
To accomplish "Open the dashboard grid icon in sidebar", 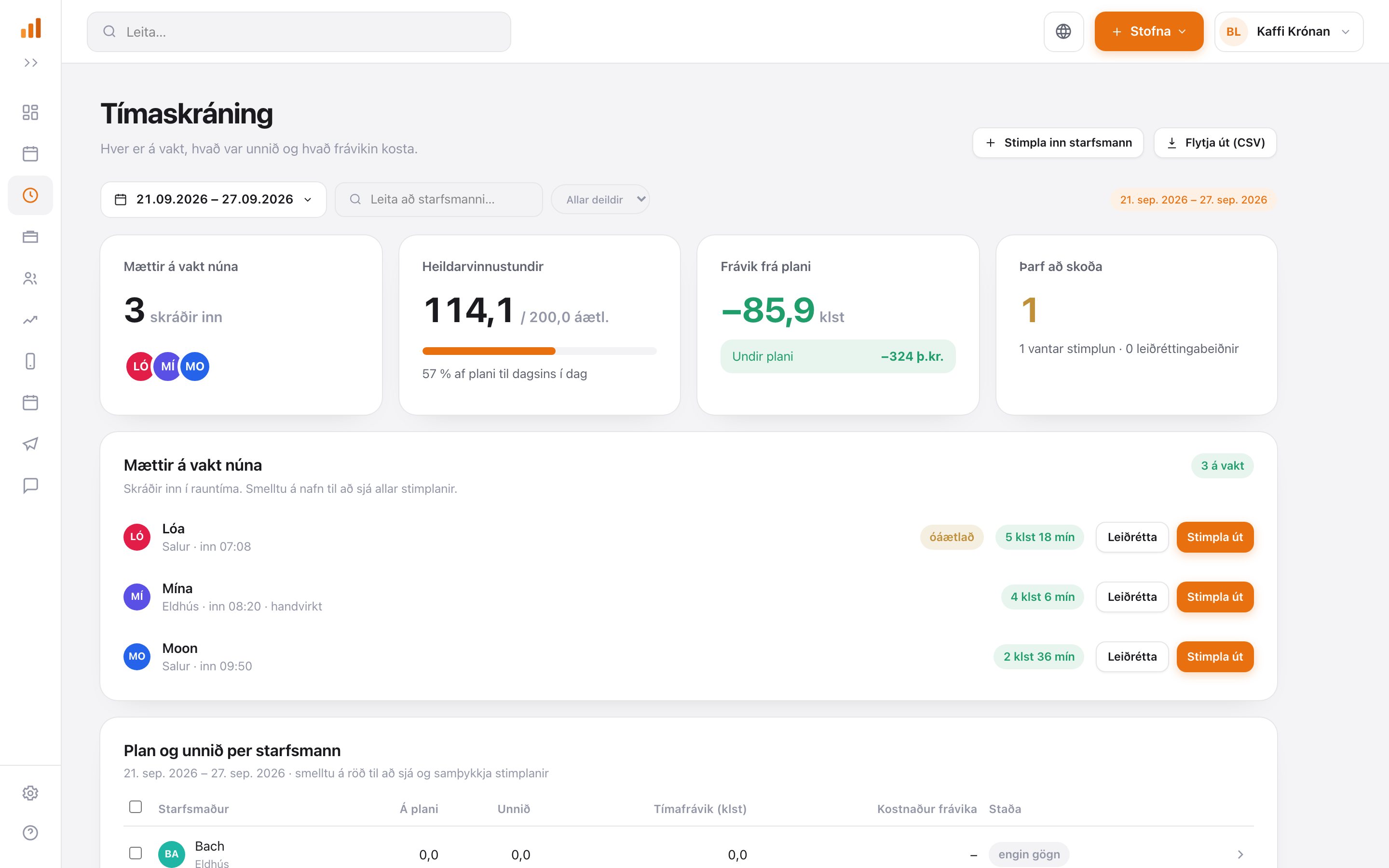I will click(30, 112).
